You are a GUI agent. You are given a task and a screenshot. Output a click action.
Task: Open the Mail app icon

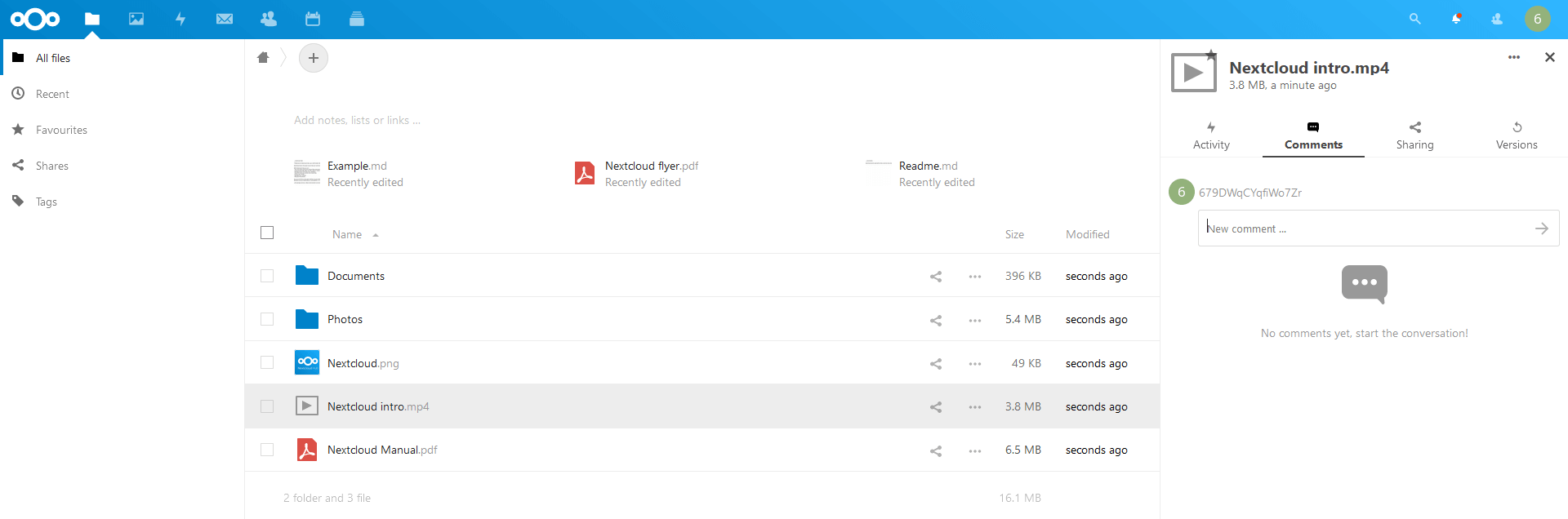coord(225,19)
